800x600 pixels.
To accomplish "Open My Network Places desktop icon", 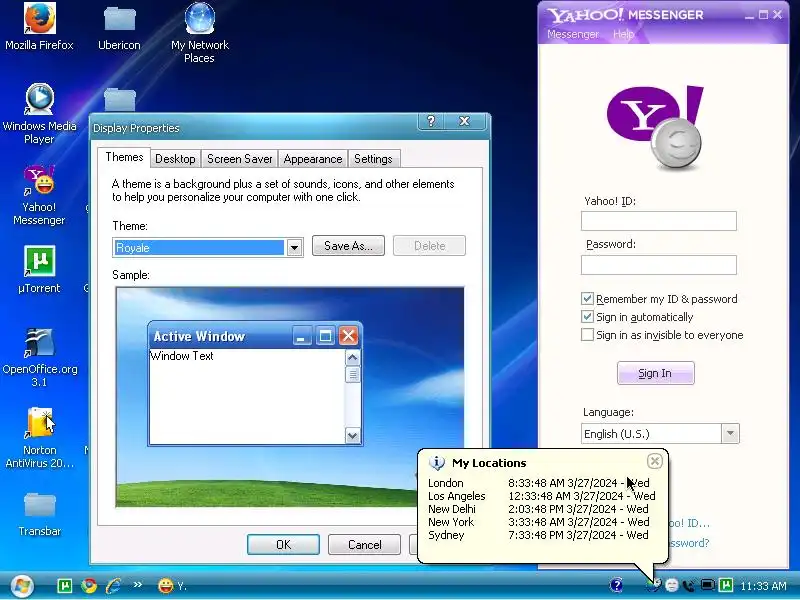I will (199, 33).
